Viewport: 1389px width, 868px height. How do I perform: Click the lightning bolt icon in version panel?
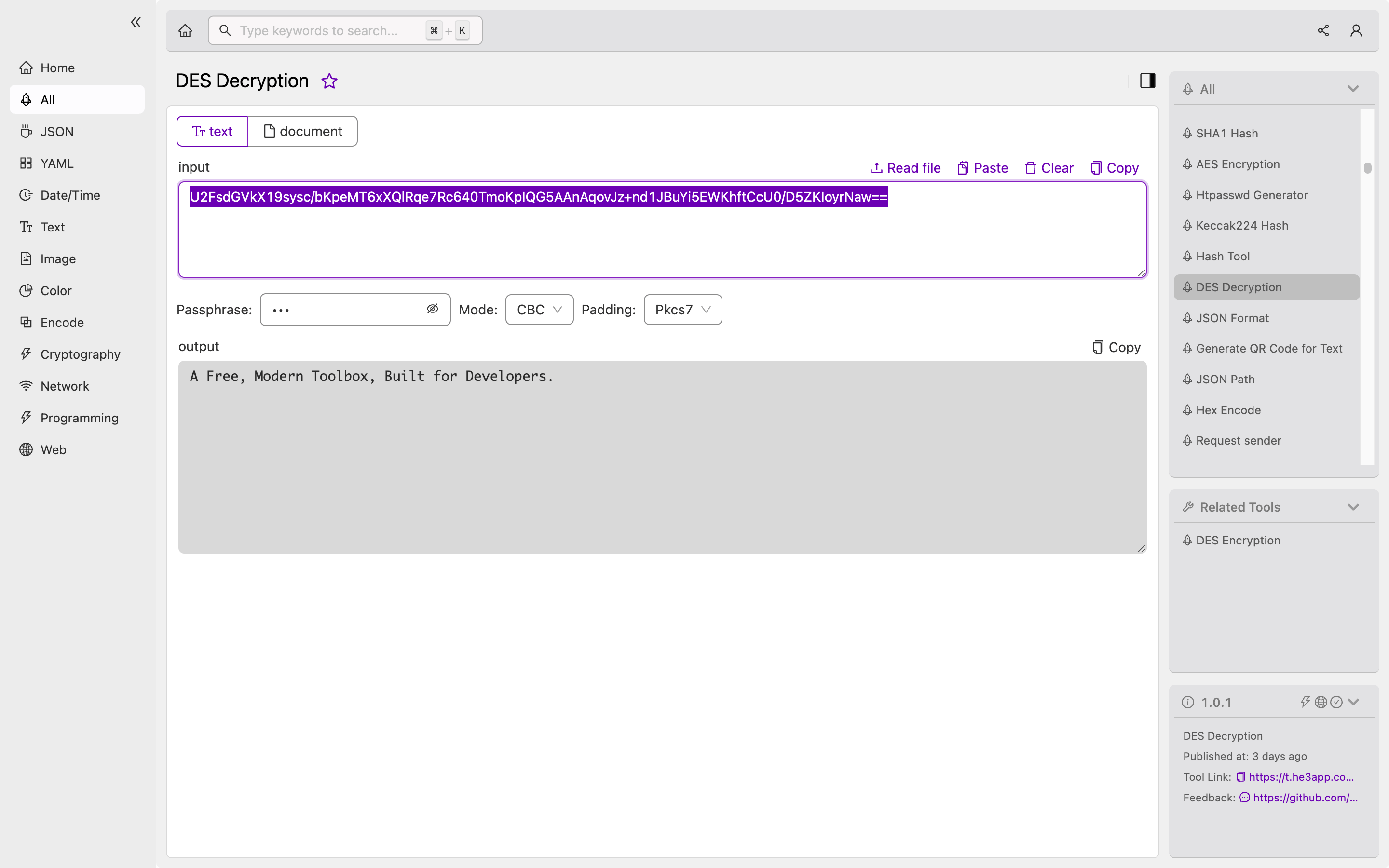click(1305, 702)
